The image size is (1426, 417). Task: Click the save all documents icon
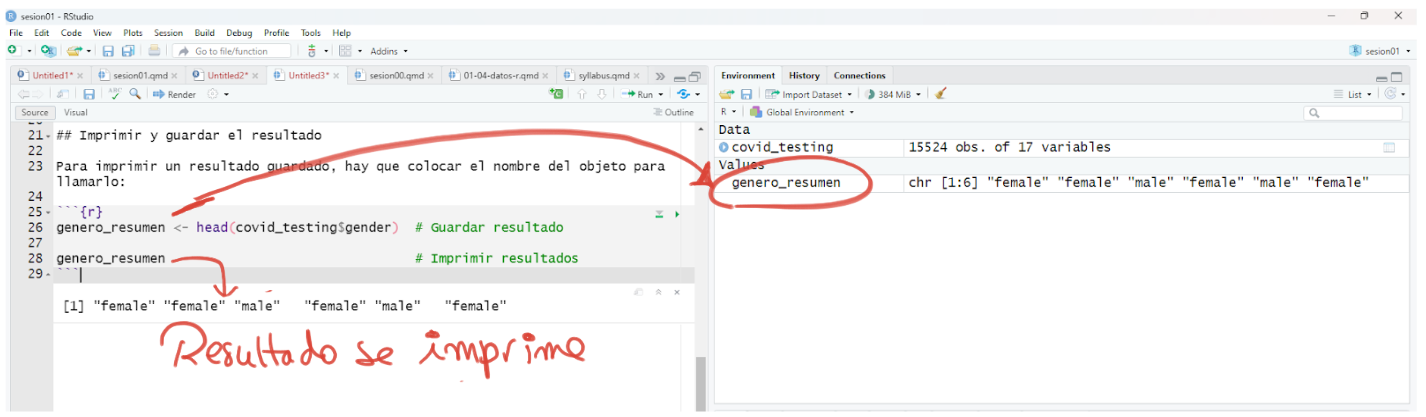[x=128, y=51]
